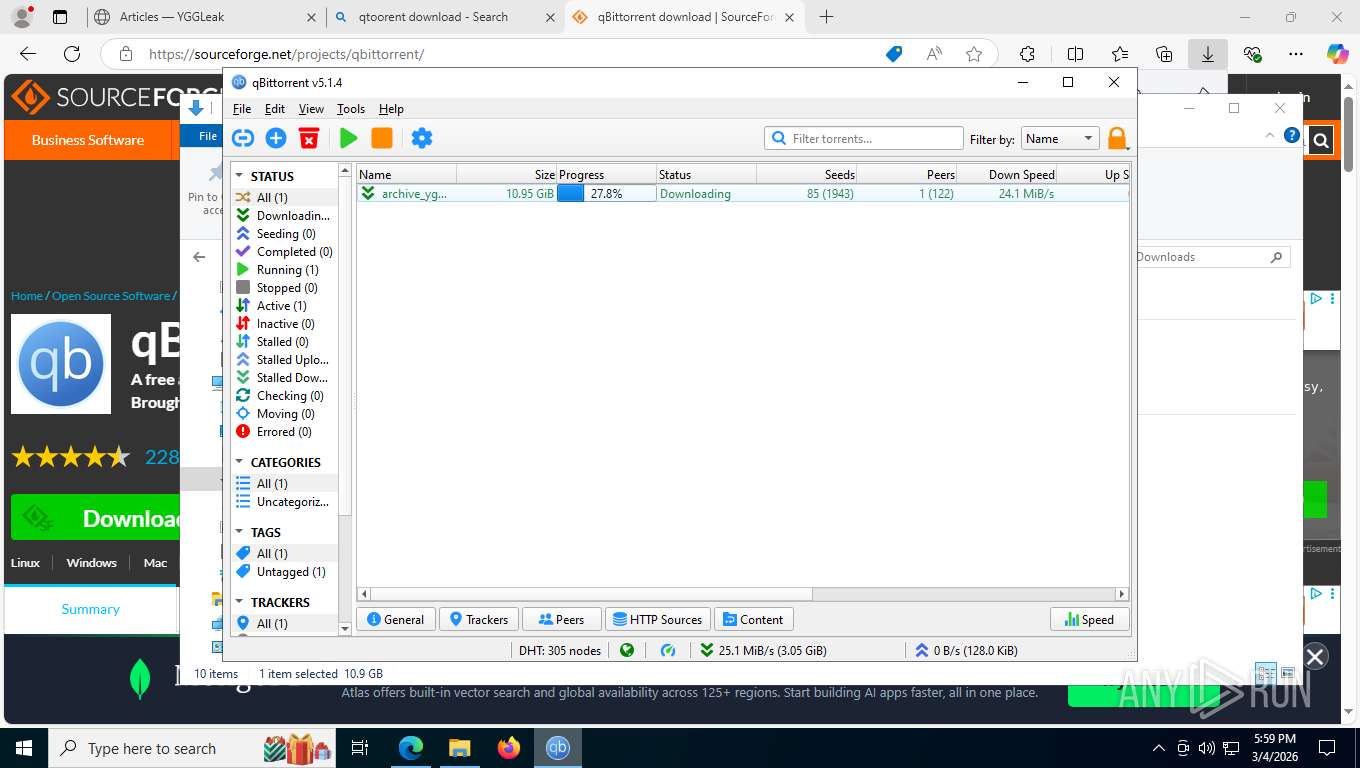Open Edge downloads icon in browser toolbar

click(x=1208, y=54)
